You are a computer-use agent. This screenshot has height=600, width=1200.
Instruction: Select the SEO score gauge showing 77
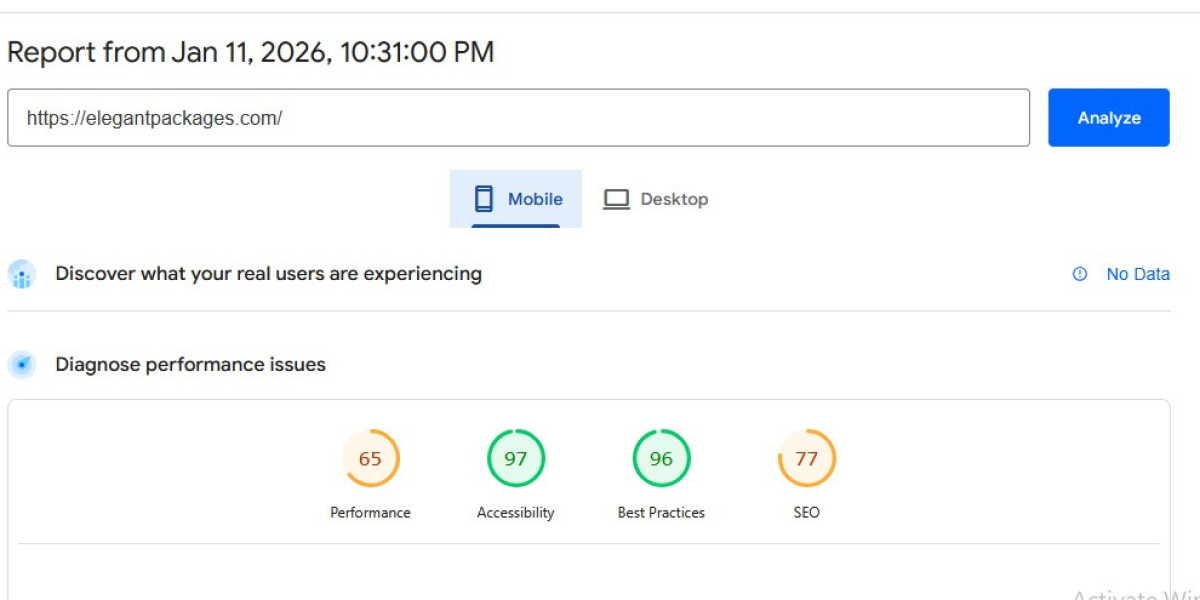(806, 459)
